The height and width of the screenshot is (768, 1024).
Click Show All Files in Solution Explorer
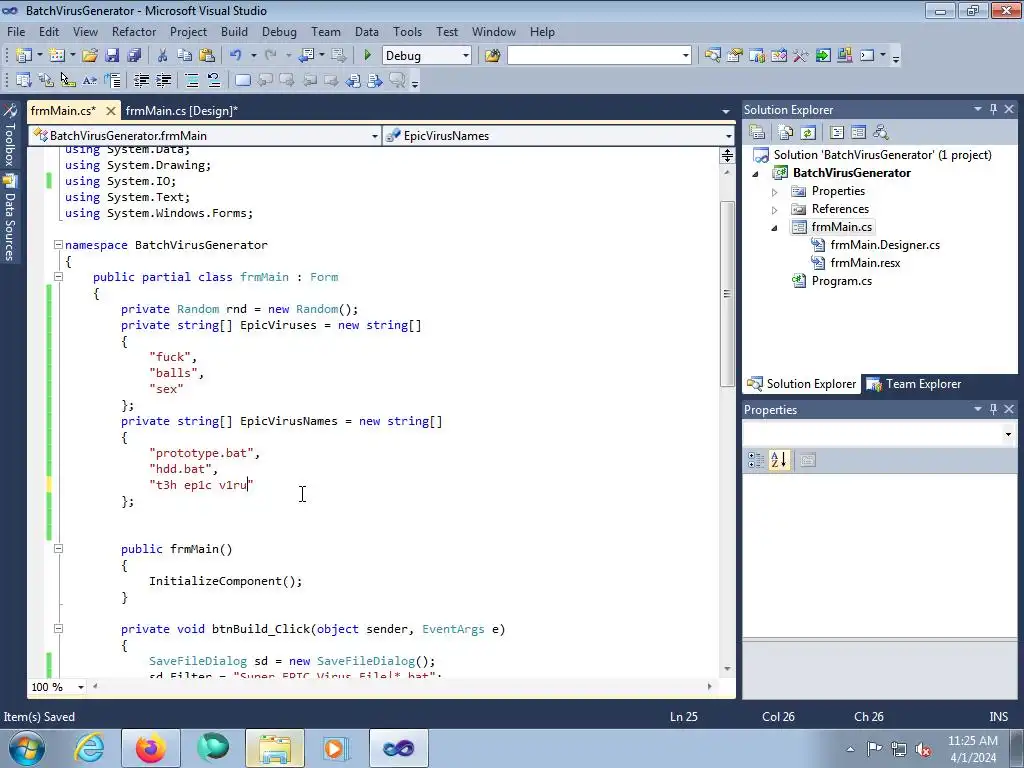pyautogui.click(x=786, y=133)
